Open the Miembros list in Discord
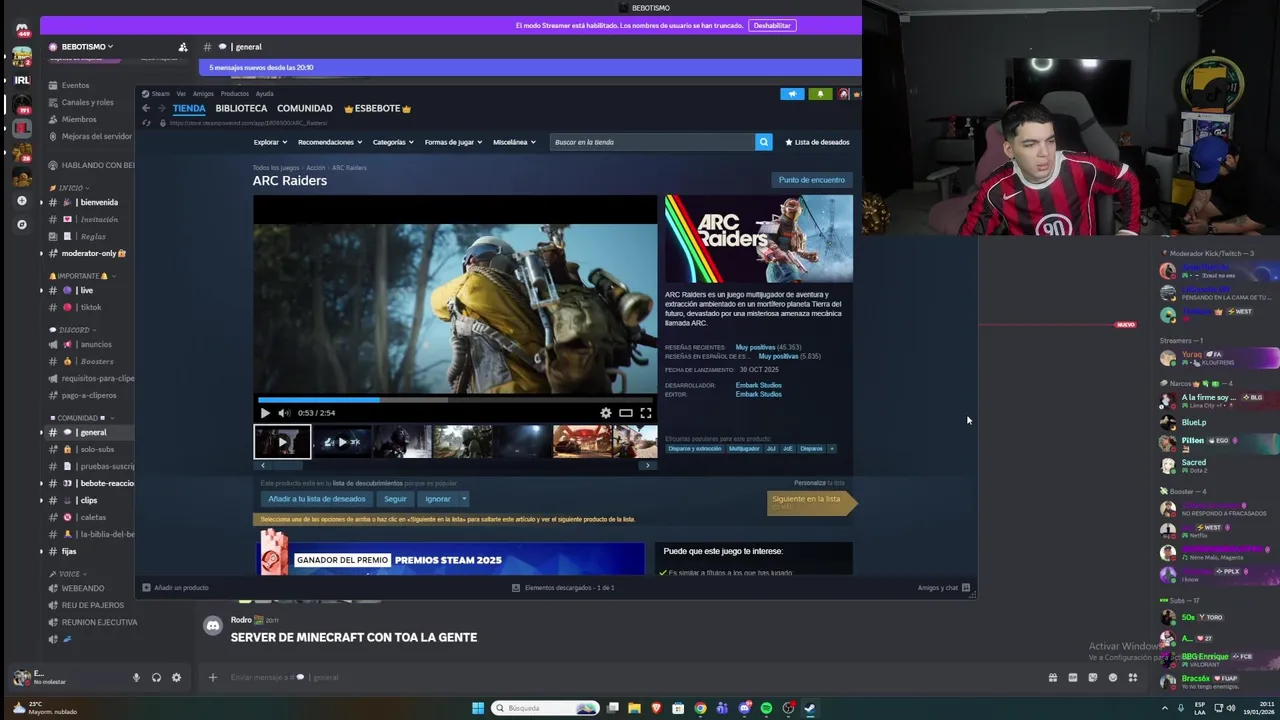Screen dimensions: 1280x720 click(x=79, y=119)
